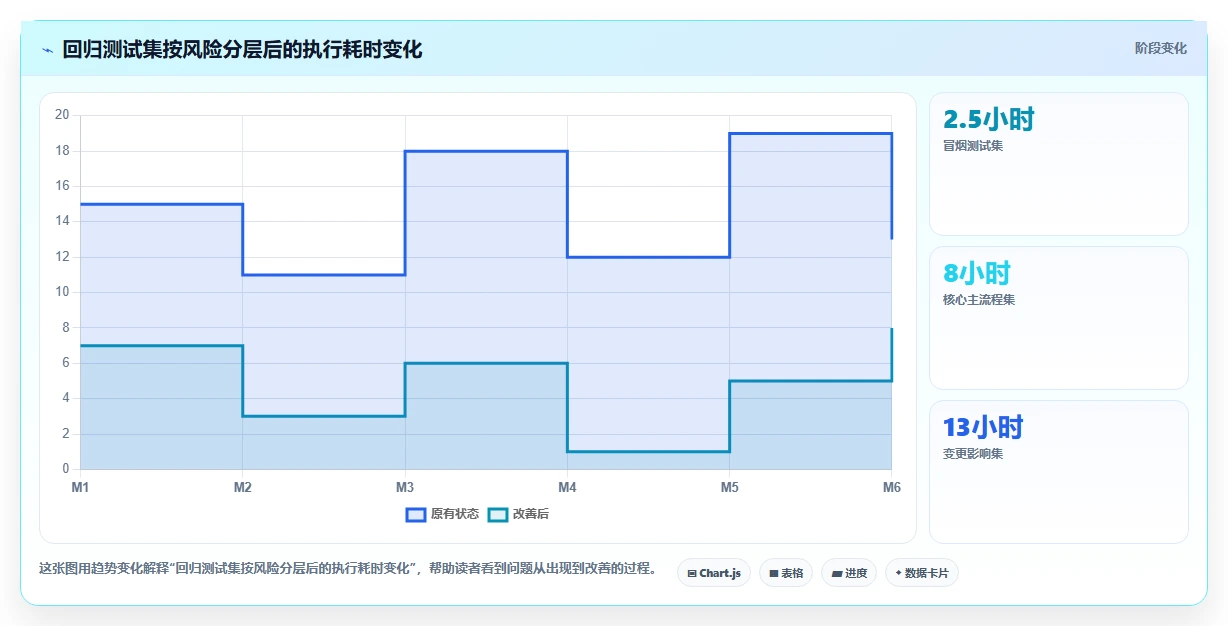1228x626 pixels.
Task: Click the M3 x-axis label
Action: click(405, 487)
